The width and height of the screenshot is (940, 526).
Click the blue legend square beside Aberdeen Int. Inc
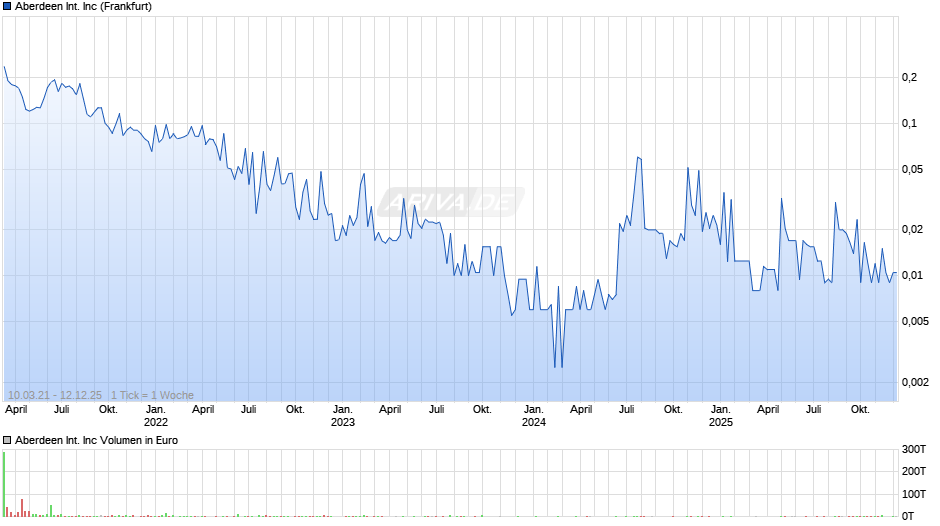[7, 7]
